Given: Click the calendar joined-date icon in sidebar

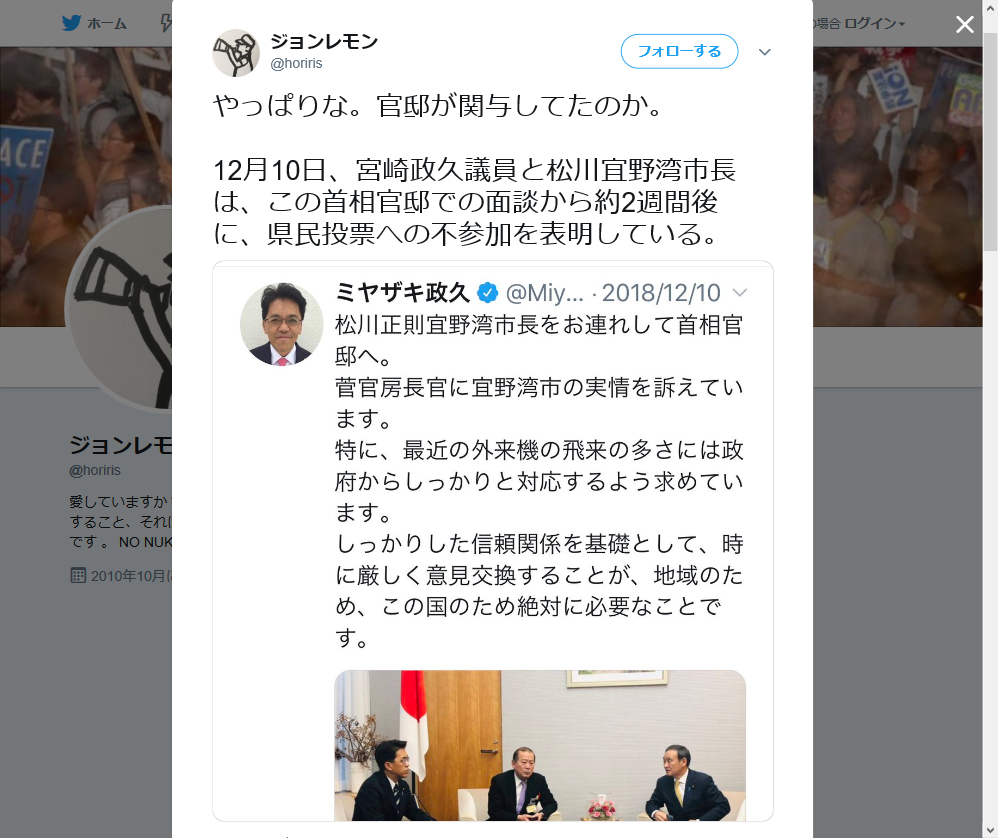Looking at the screenshot, I should pos(78,576).
